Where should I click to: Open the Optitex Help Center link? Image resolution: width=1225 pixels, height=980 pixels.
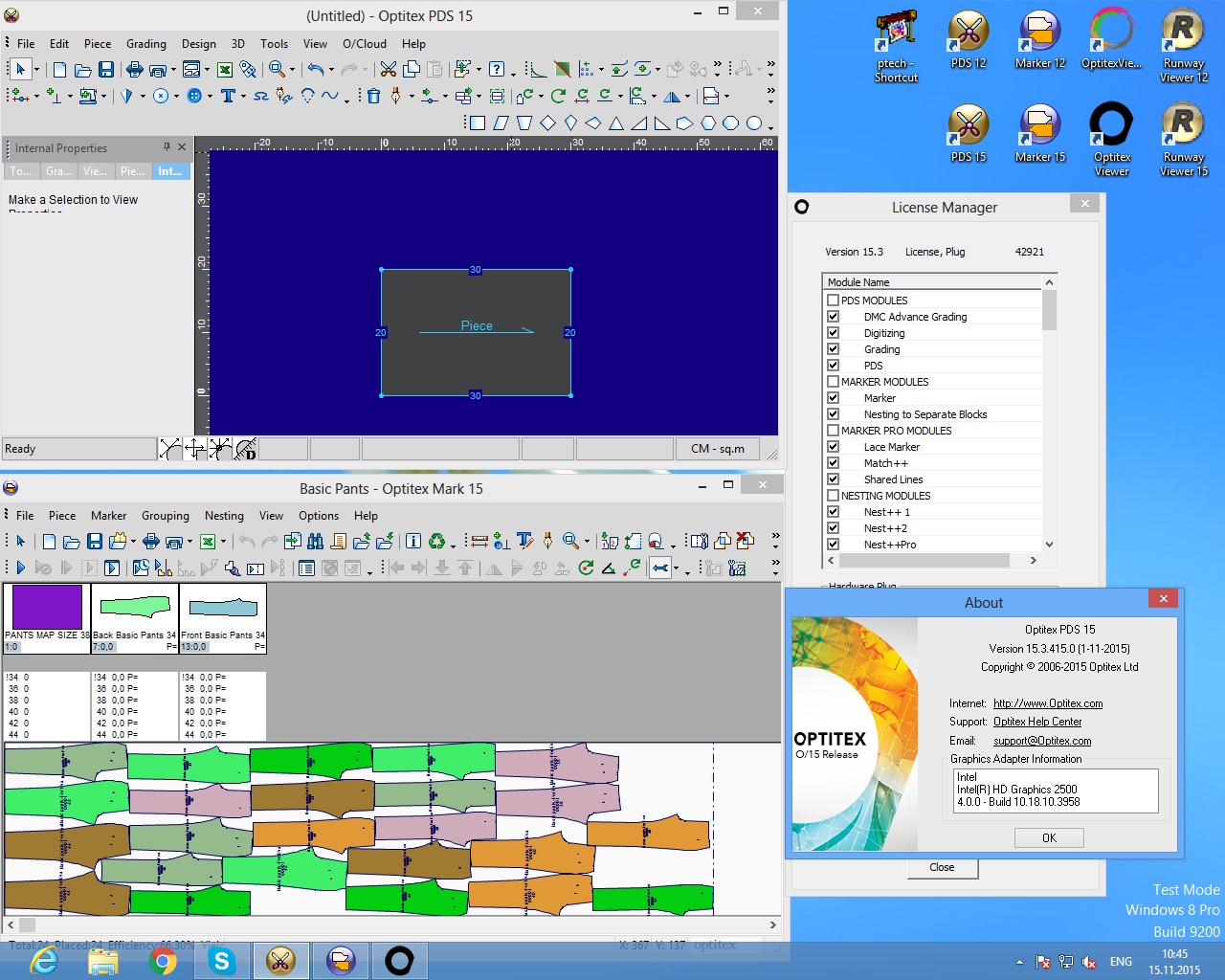coord(1037,722)
